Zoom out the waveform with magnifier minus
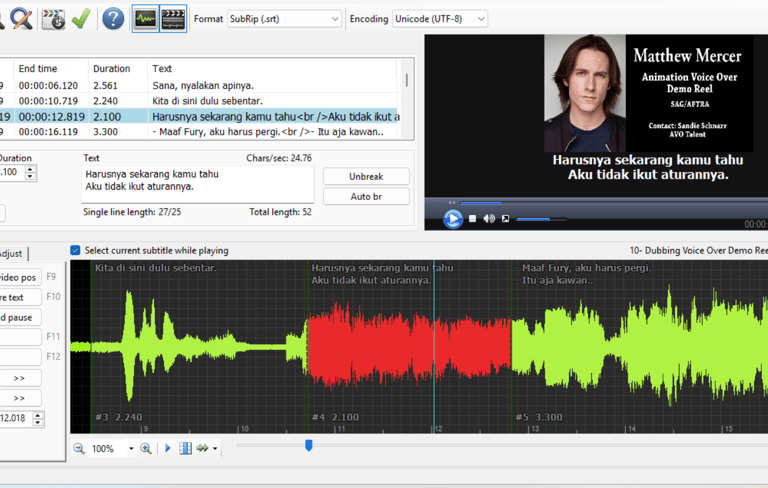768x488 pixels. click(x=79, y=448)
